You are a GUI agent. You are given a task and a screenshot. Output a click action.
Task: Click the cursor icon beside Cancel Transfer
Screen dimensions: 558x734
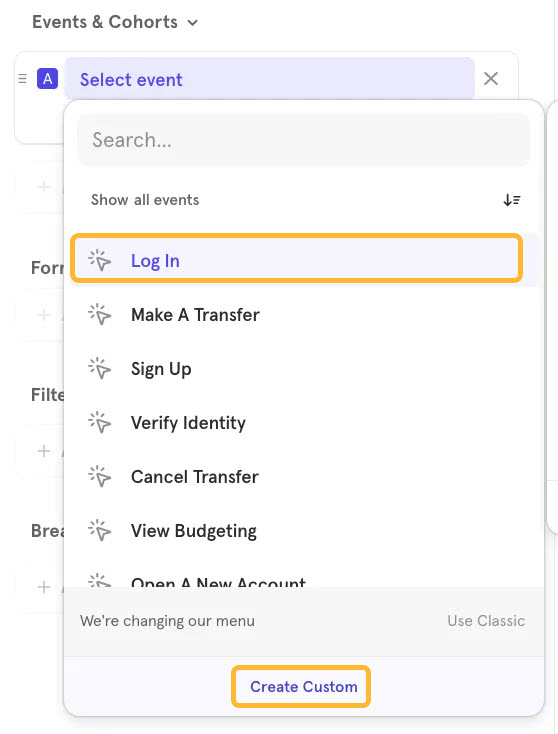[100, 477]
